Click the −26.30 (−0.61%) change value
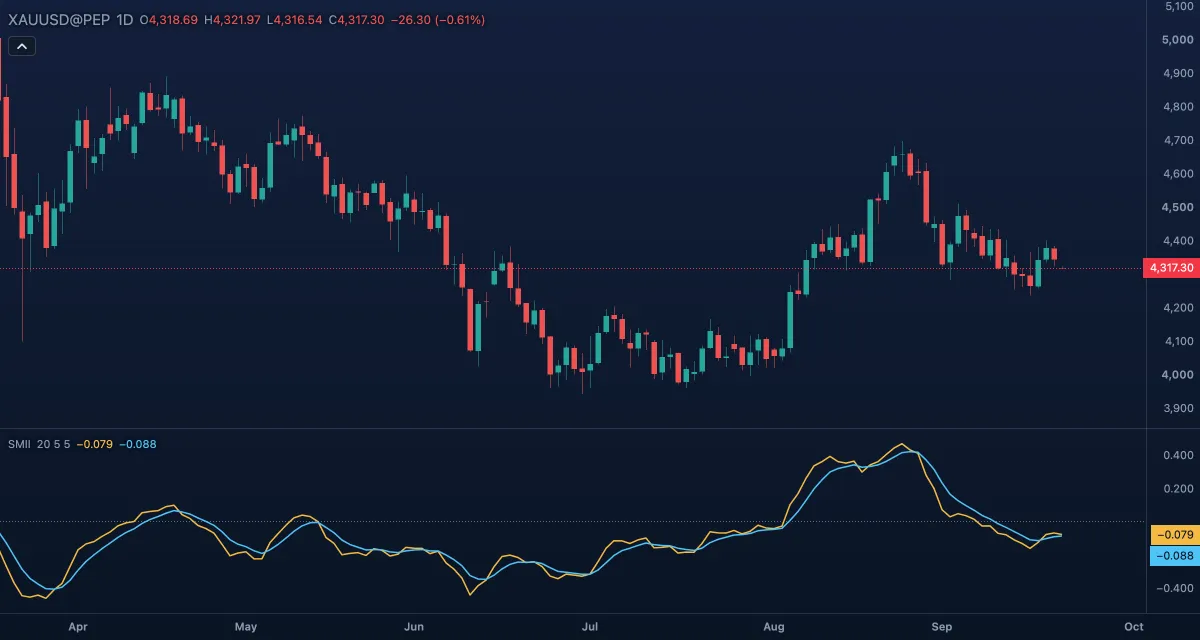Image resolution: width=1200 pixels, height=640 pixels. click(438, 20)
